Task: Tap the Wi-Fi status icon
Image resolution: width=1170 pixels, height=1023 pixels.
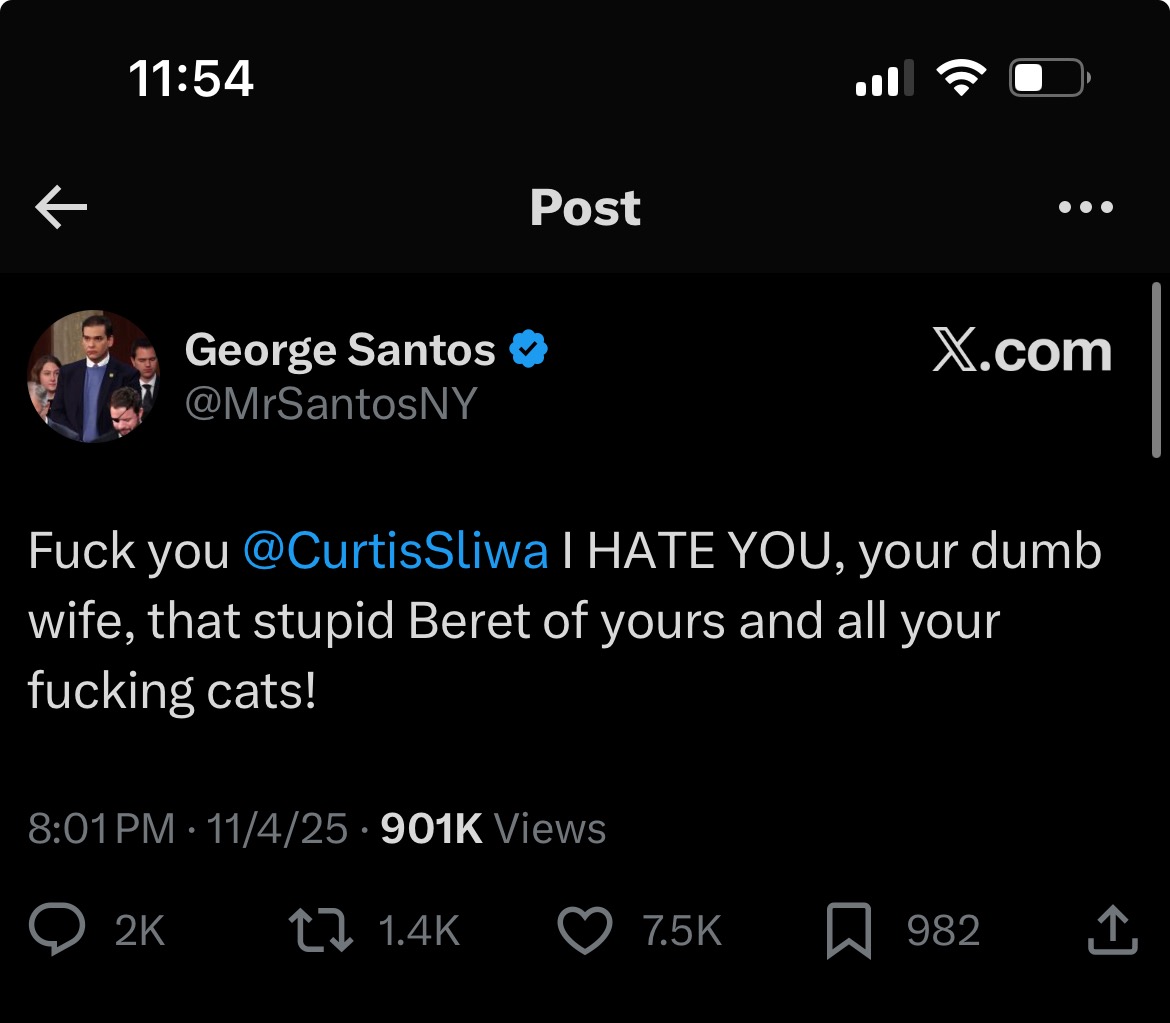Action: [960, 78]
